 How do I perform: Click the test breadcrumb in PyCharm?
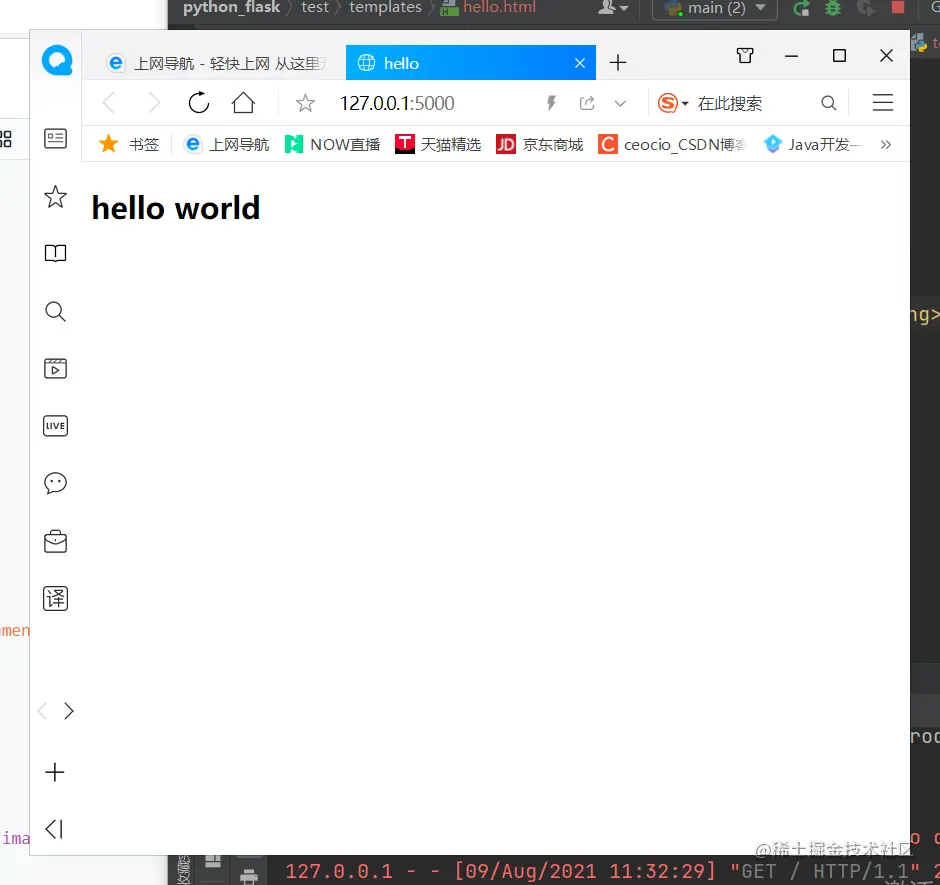315,7
